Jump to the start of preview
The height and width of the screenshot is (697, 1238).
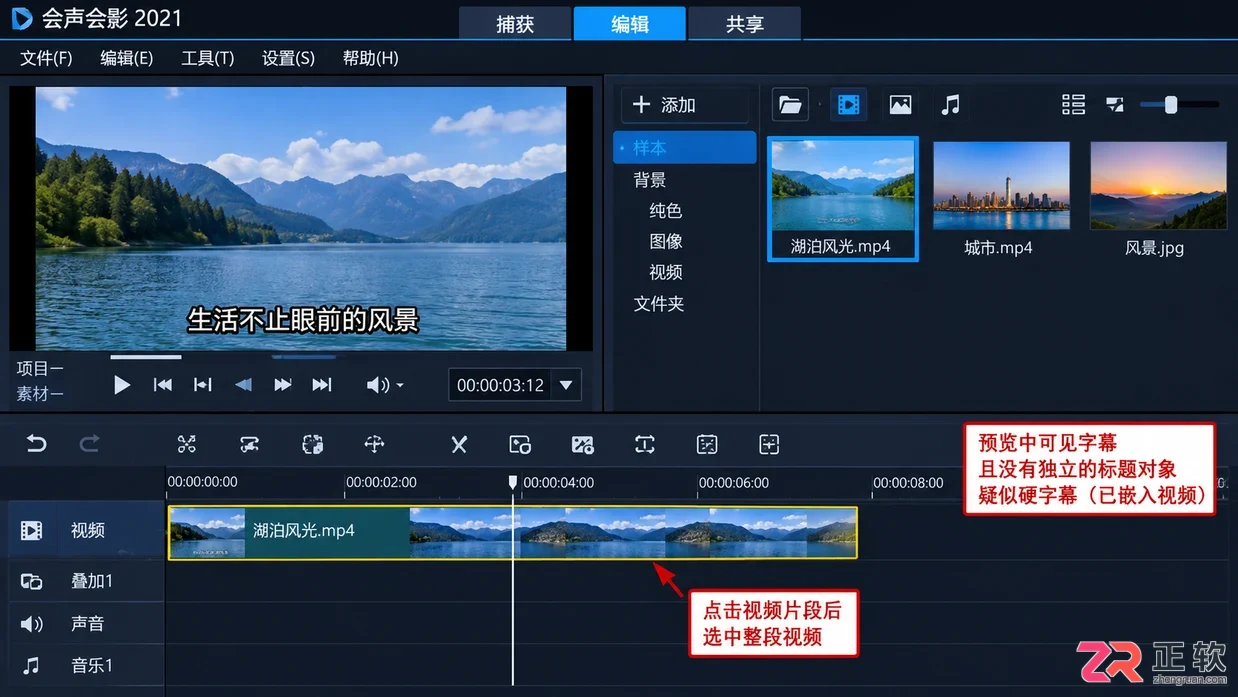tap(163, 385)
